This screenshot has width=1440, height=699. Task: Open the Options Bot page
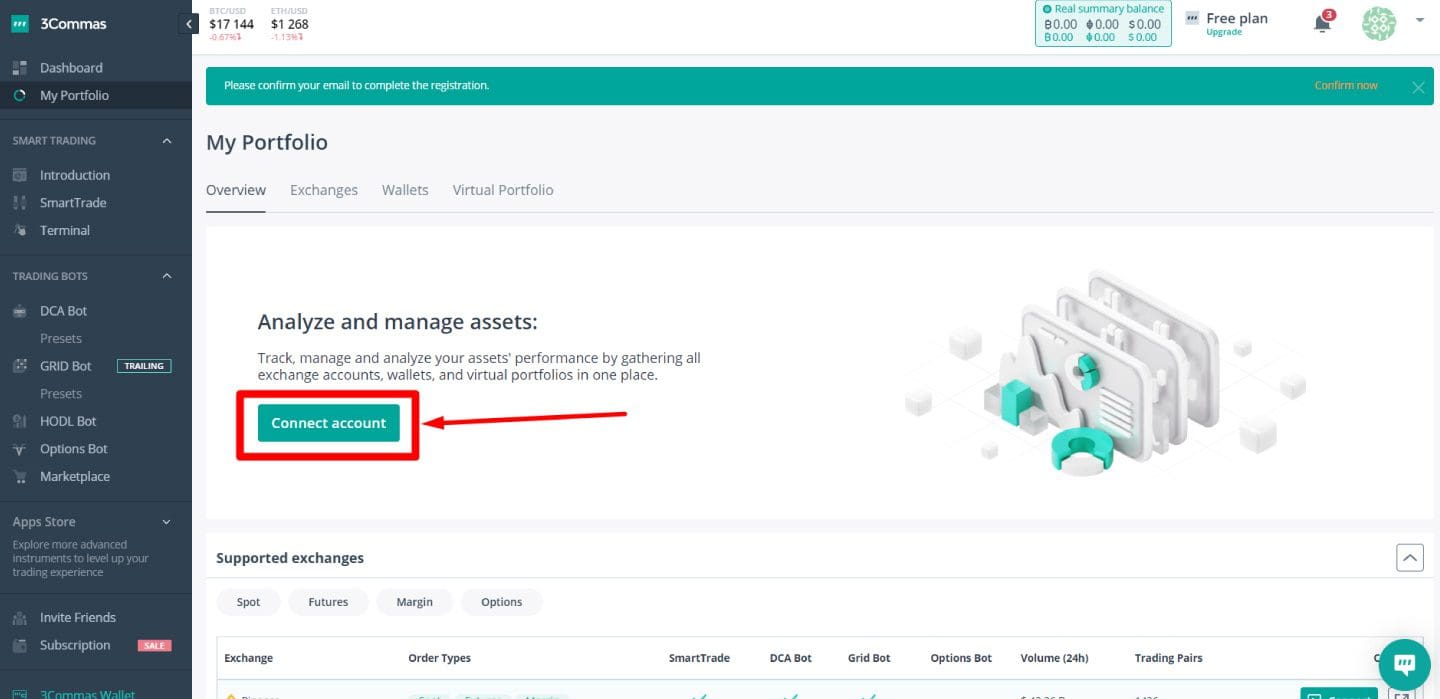tap(74, 449)
